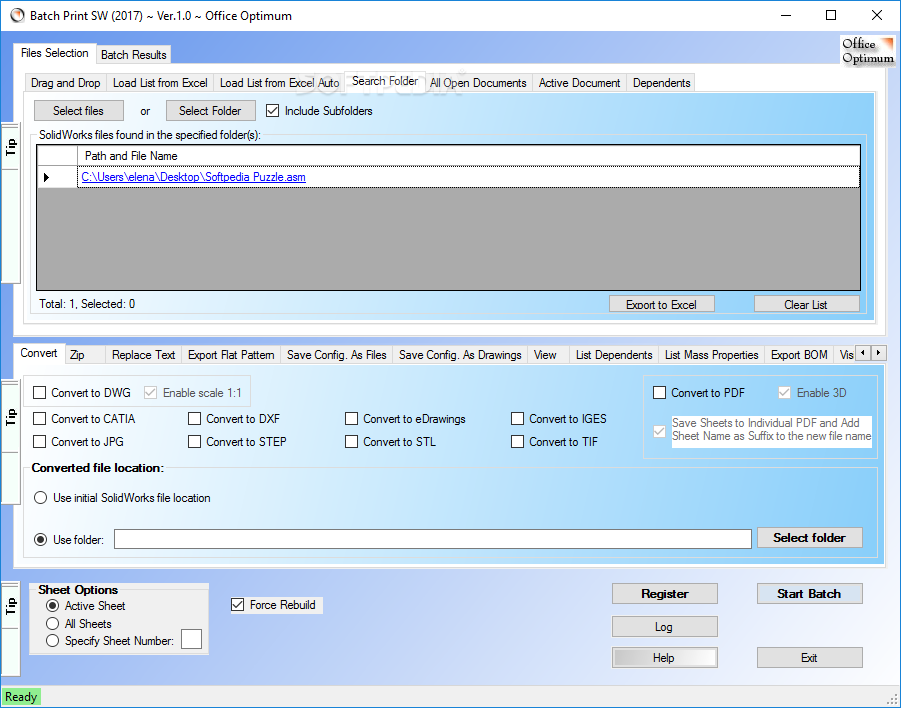Image resolution: width=901 pixels, height=708 pixels.
Task: Open Save Config. As Drawings tab
Action: [460, 355]
